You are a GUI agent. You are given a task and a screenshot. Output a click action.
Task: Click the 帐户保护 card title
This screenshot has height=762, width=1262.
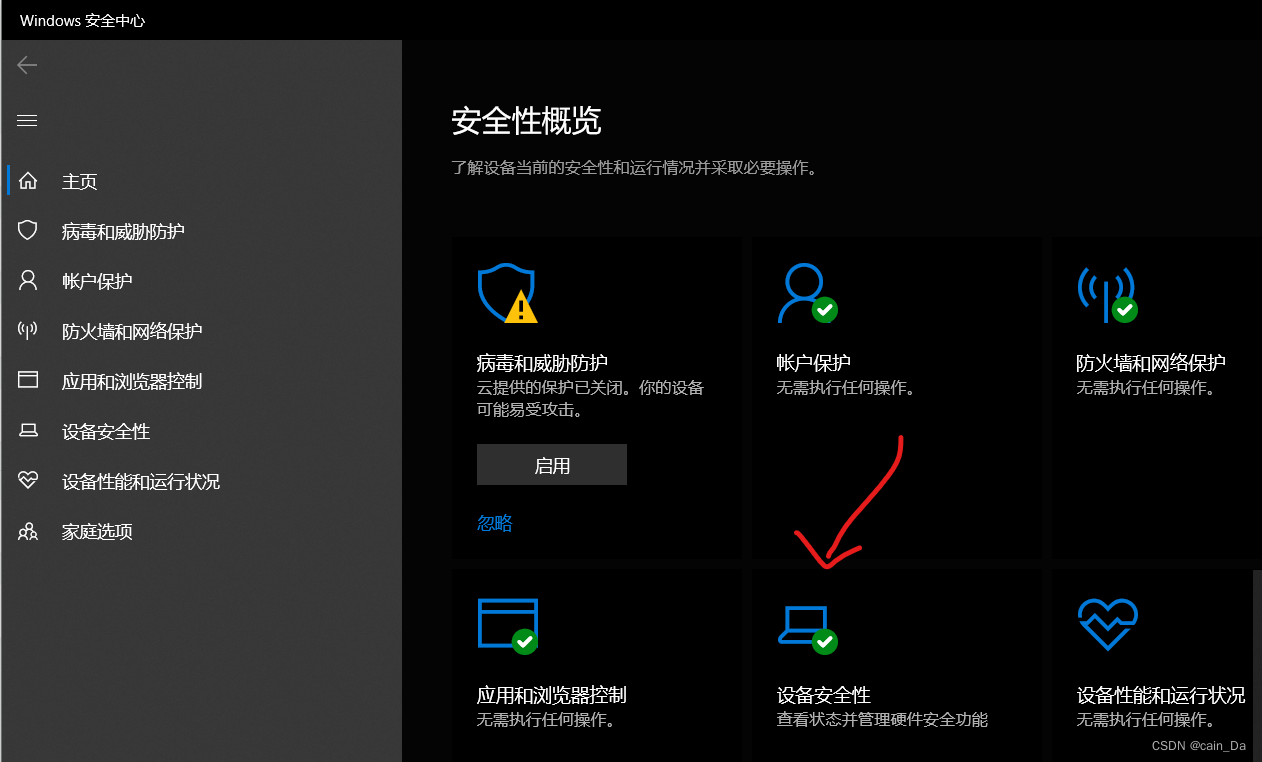point(813,362)
